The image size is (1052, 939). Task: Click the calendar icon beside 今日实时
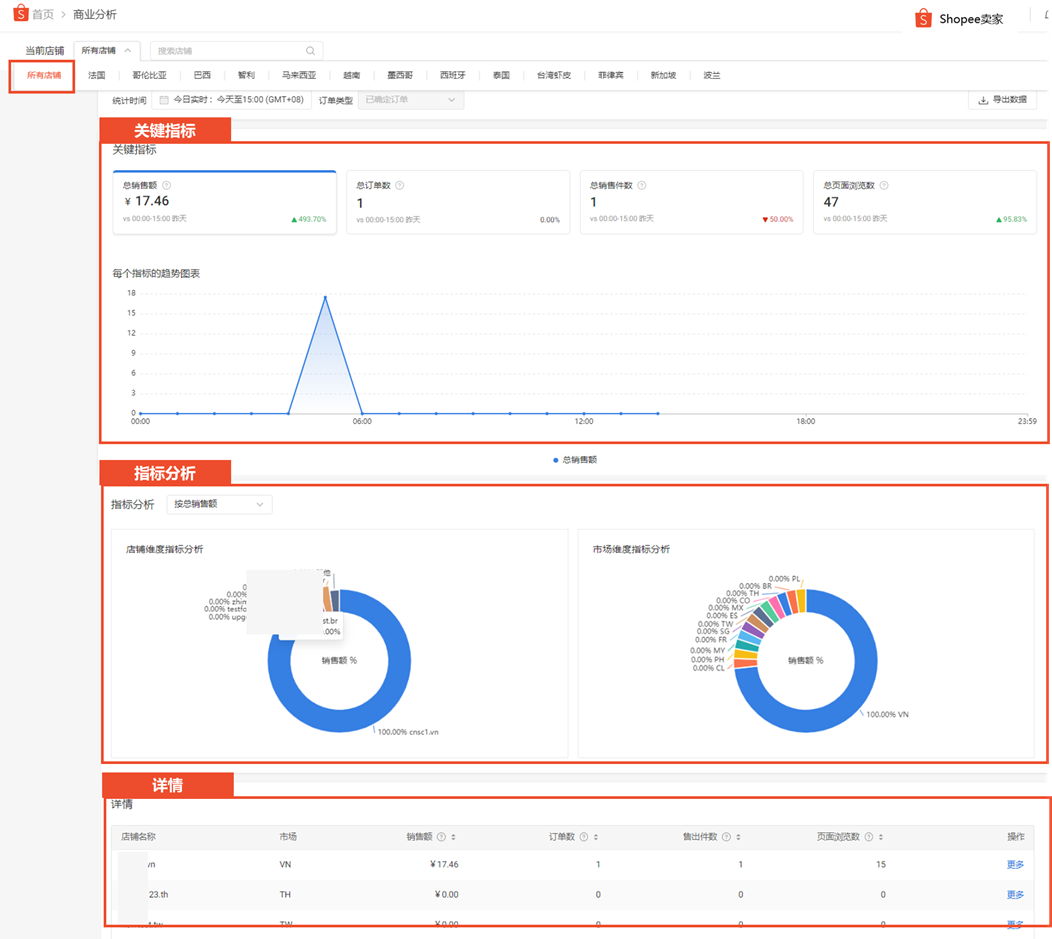point(164,100)
